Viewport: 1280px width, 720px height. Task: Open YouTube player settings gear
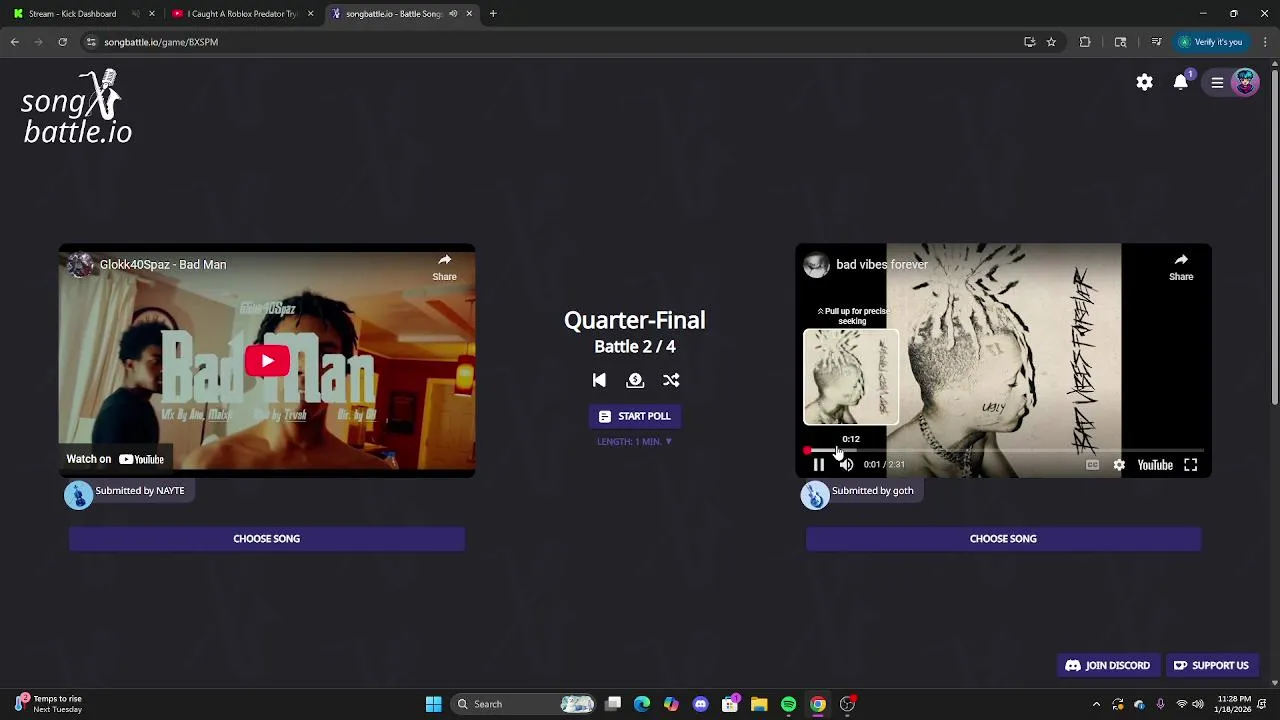1119,465
